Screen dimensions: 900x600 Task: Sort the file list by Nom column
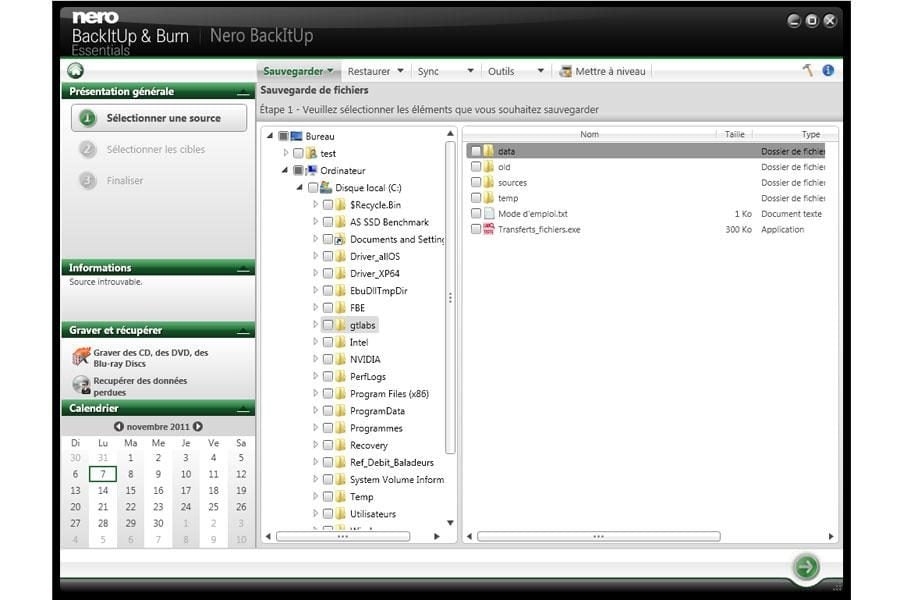[589, 134]
